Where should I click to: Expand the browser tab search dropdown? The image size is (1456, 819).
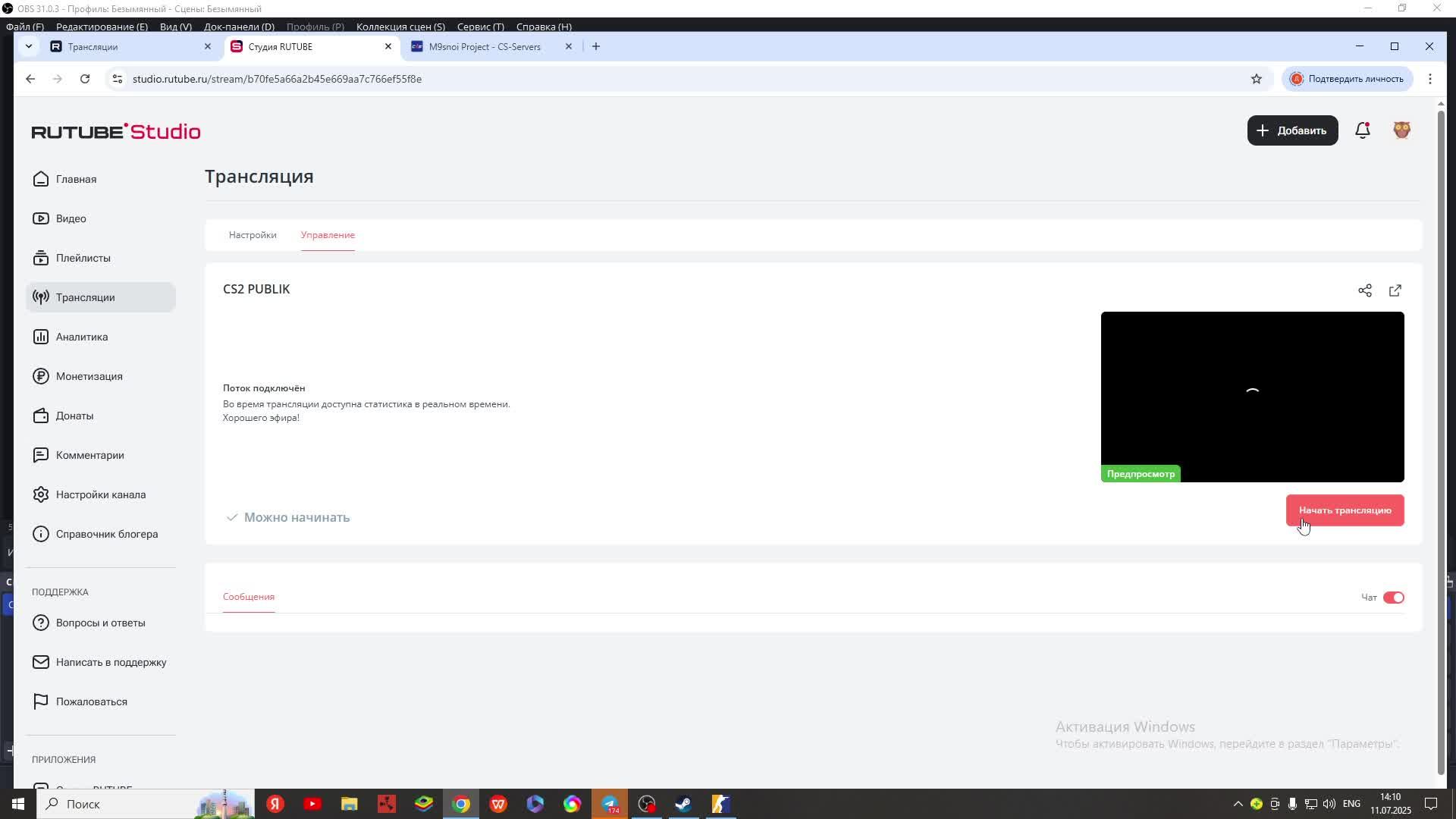[29, 46]
